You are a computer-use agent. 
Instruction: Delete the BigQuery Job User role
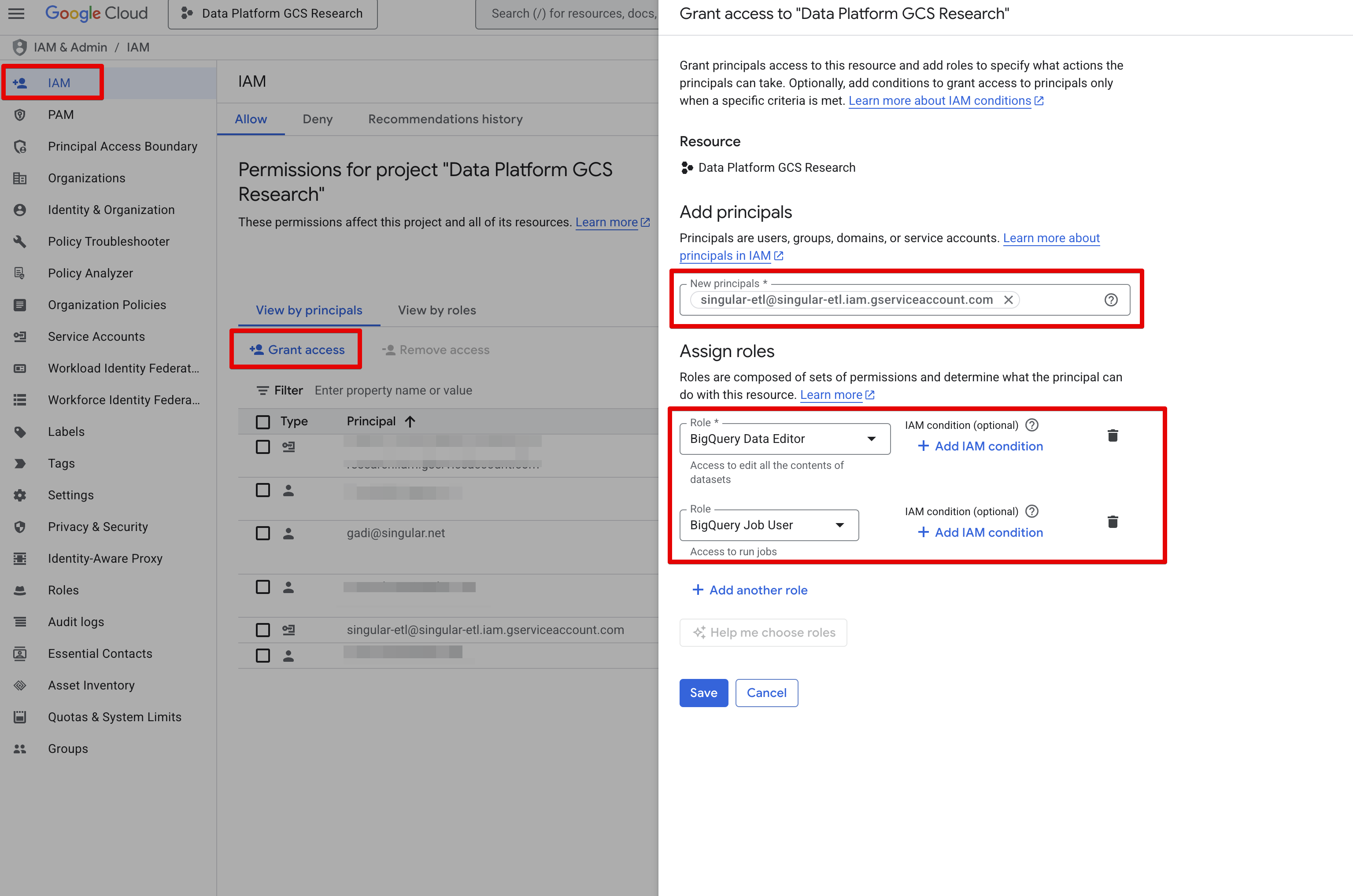pos(1113,522)
